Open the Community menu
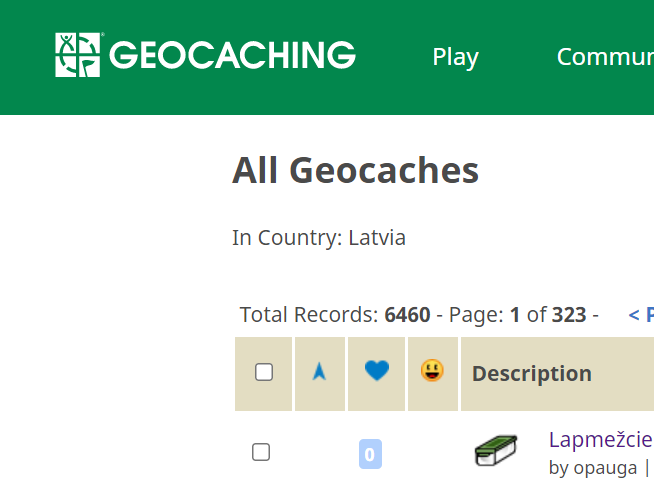Viewport: 654px width, 489px height. tap(604, 57)
